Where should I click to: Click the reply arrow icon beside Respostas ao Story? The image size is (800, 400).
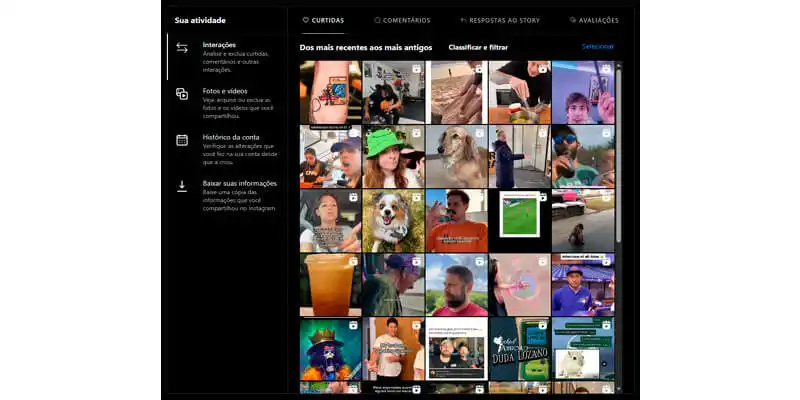coord(464,20)
